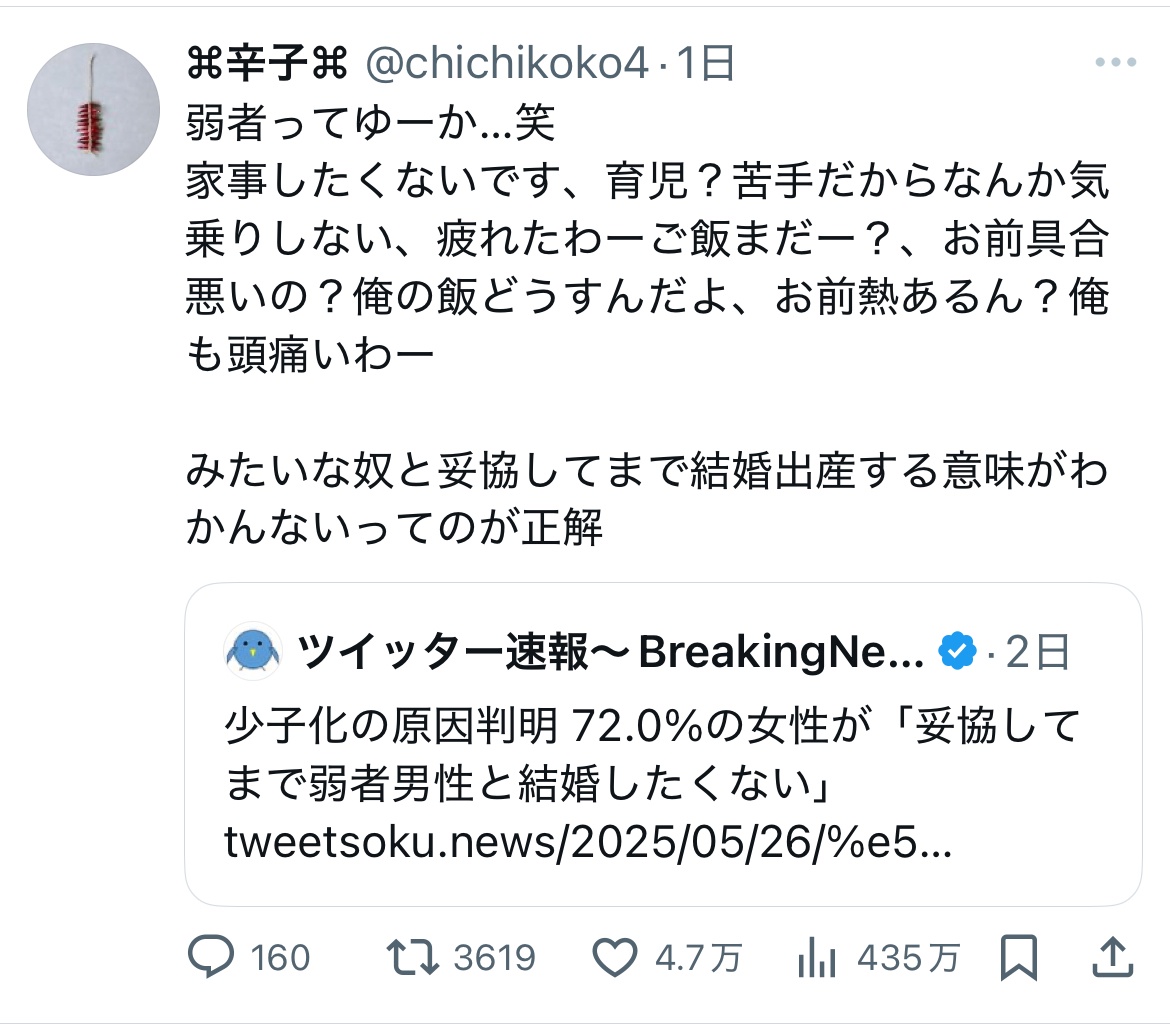Click the blue verified badge
The width and height of the screenshot is (1170, 1030).
coord(957,653)
